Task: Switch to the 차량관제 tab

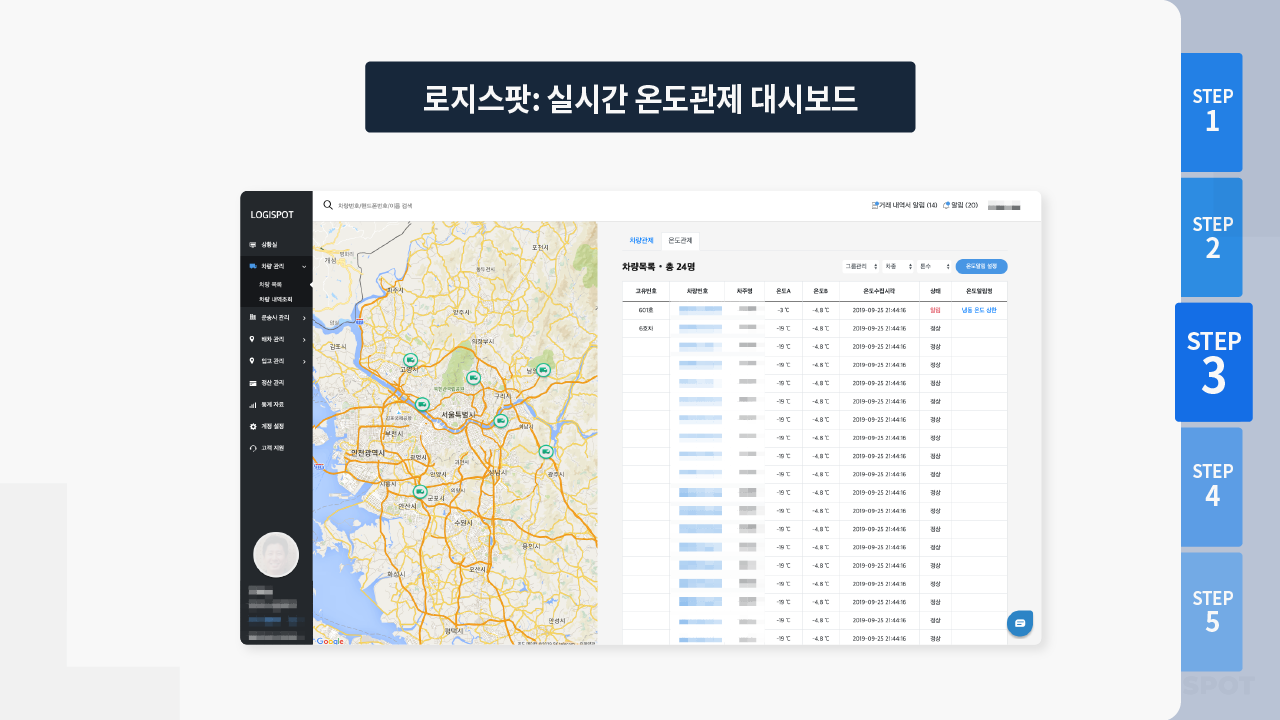Action: click(x=641, y=241)
